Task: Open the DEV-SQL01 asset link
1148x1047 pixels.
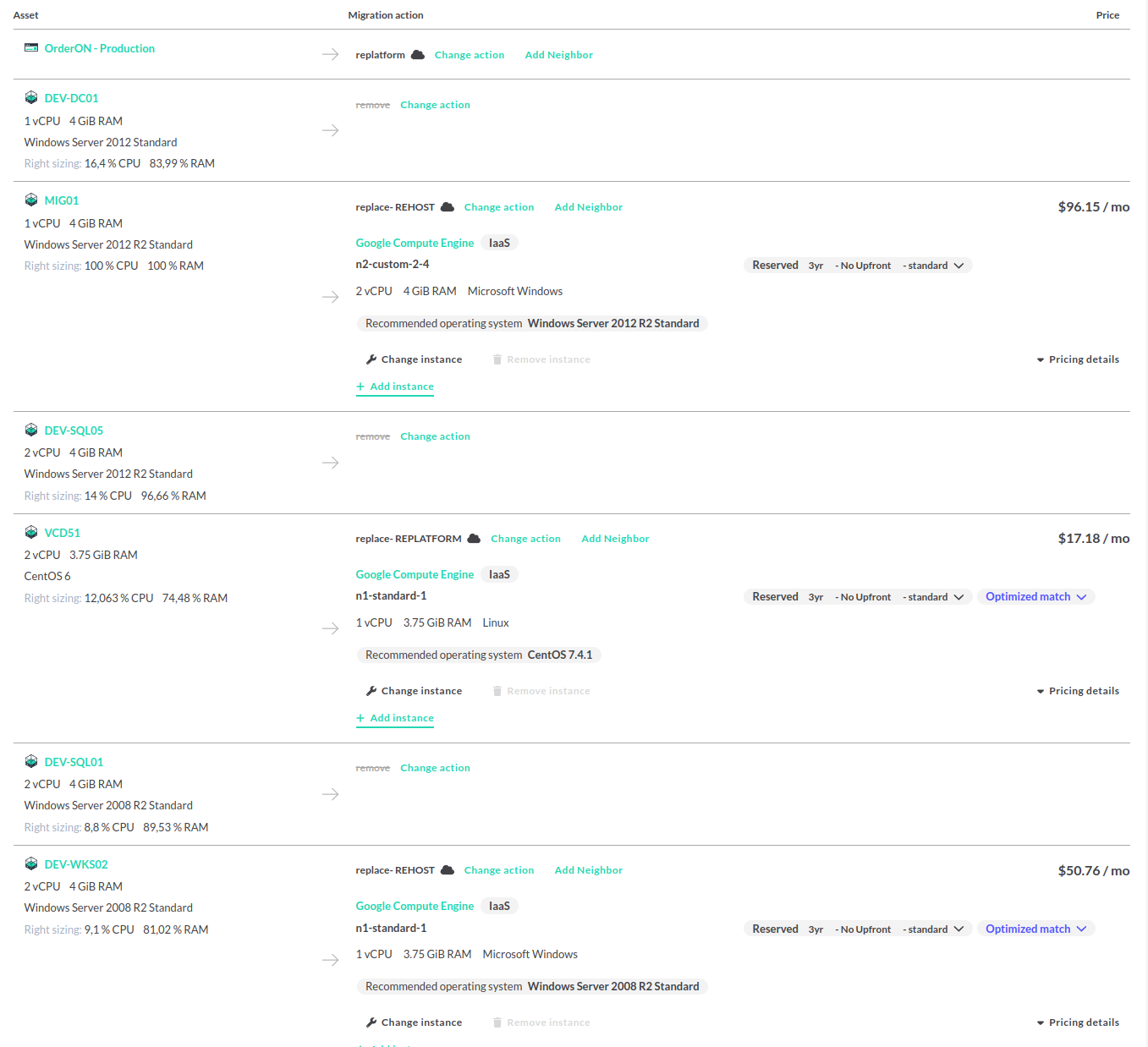Action: click(74, 762)
